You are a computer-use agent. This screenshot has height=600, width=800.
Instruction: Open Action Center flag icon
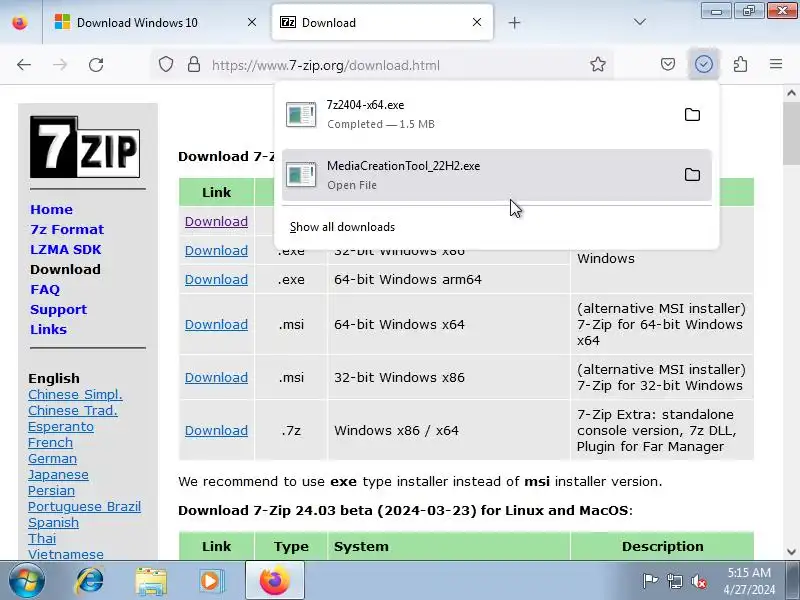point(651,581)
